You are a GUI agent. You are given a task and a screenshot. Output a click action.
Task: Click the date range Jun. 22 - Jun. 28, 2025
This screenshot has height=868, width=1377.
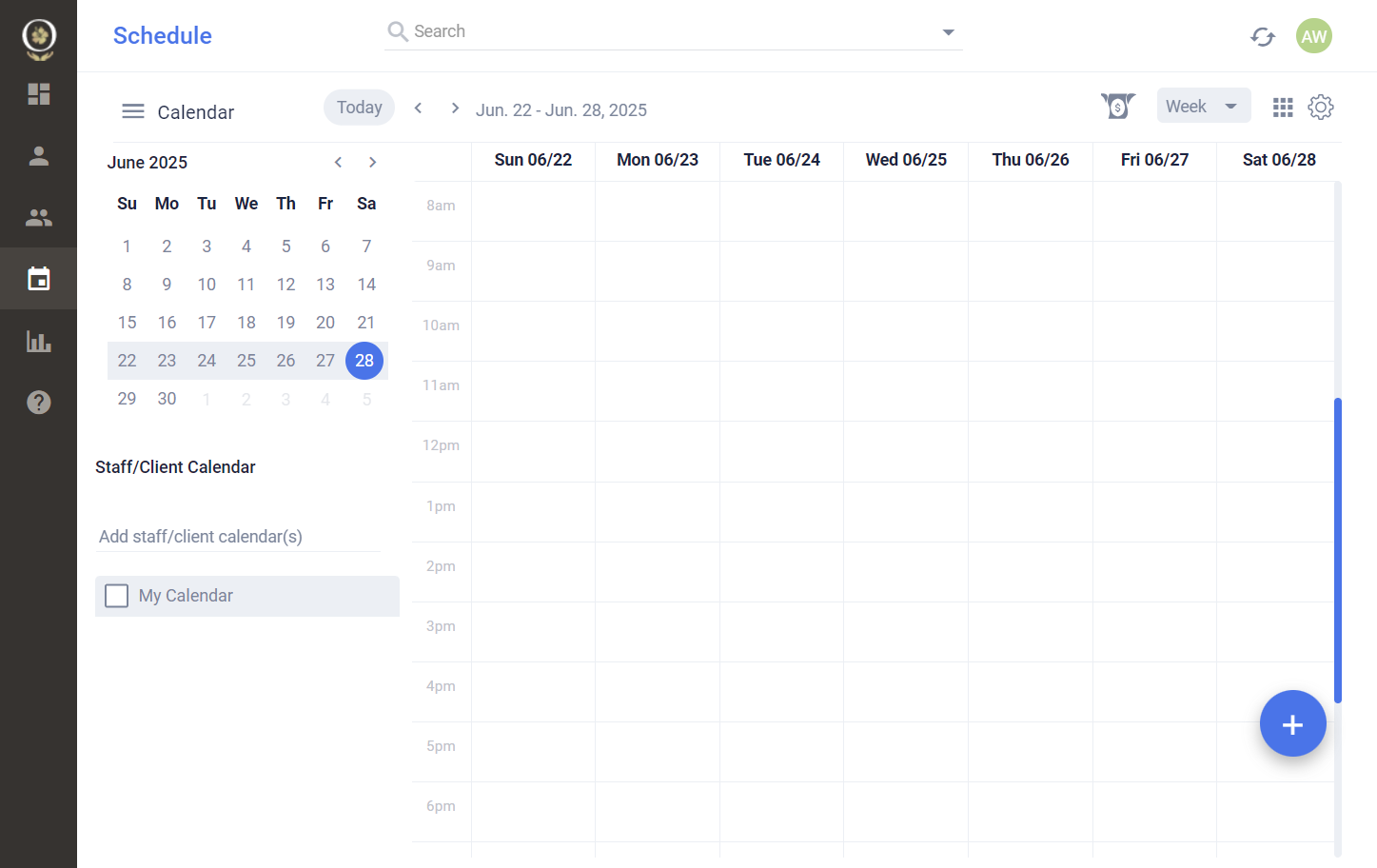pos(561,110)
